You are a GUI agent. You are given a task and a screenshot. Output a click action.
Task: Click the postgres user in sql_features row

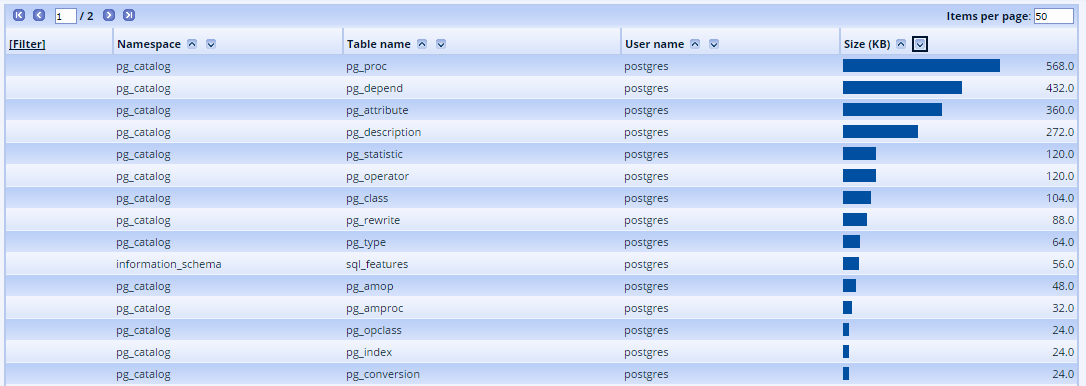(x=646, y=264)
